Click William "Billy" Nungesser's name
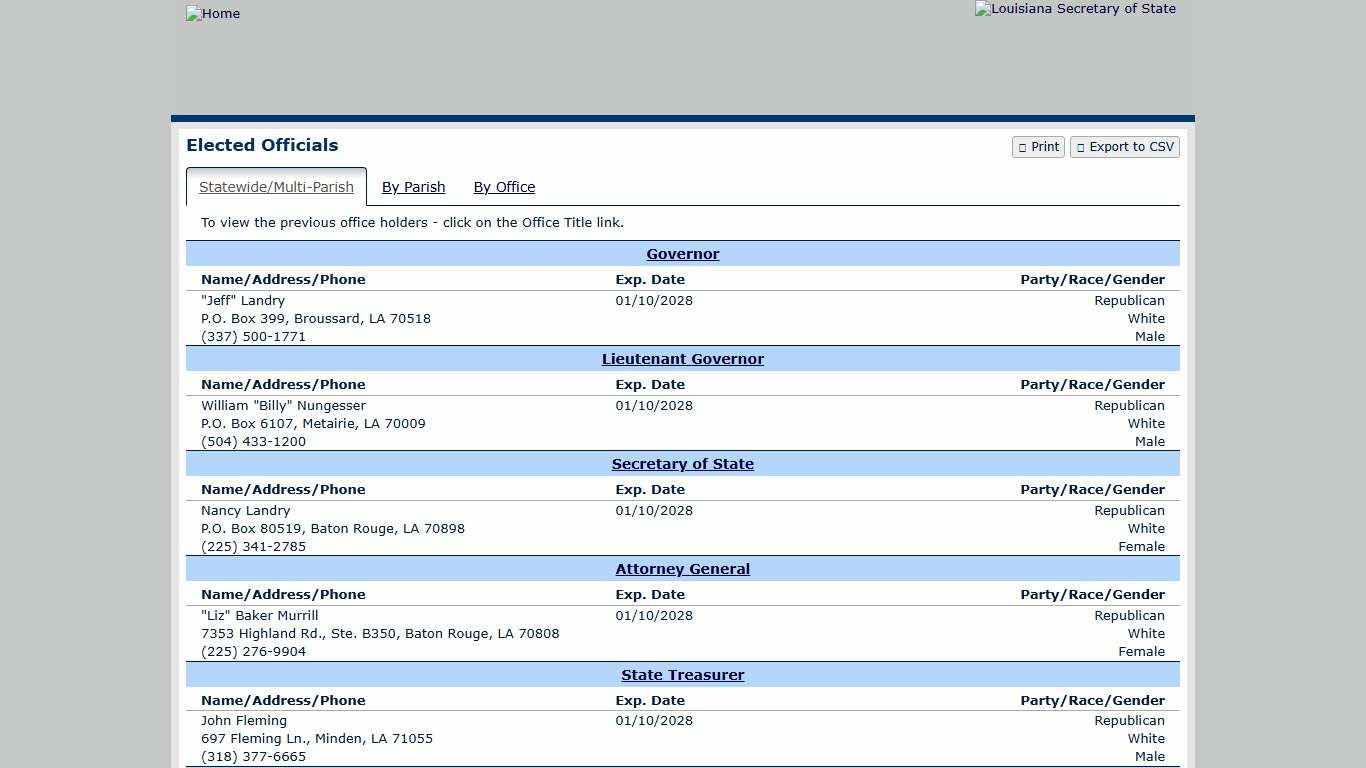The image size is (1366, 768). pyautogui.click(x=283, y=406)
